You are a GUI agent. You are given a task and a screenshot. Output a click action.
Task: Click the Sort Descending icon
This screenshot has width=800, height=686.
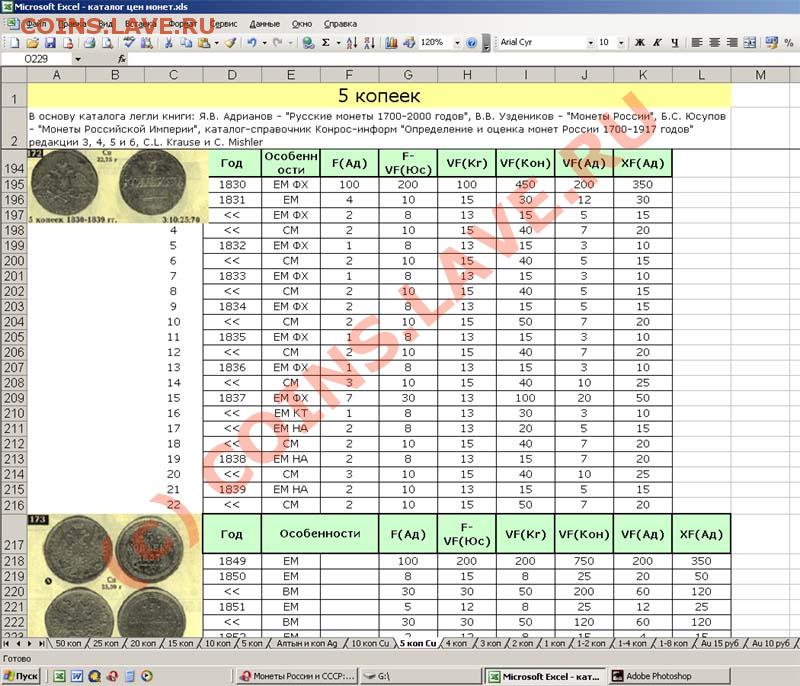point(370,43)
